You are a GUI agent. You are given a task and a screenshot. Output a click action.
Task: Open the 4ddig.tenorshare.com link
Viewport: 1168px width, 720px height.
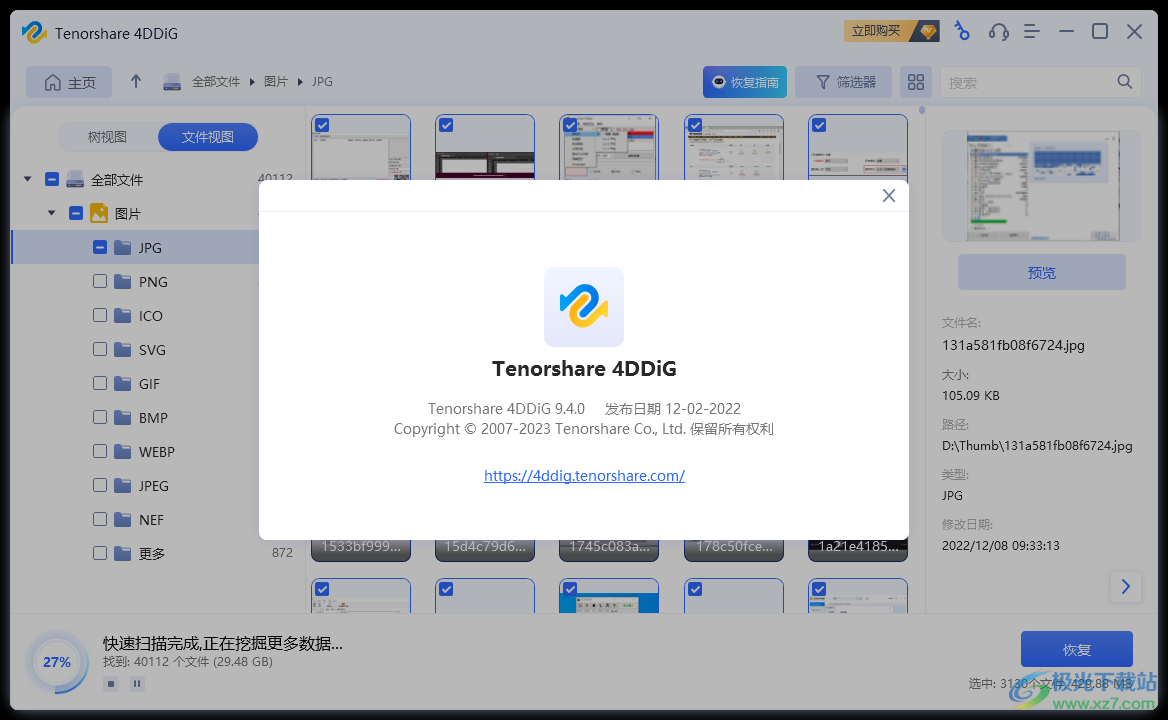point(584,476)
